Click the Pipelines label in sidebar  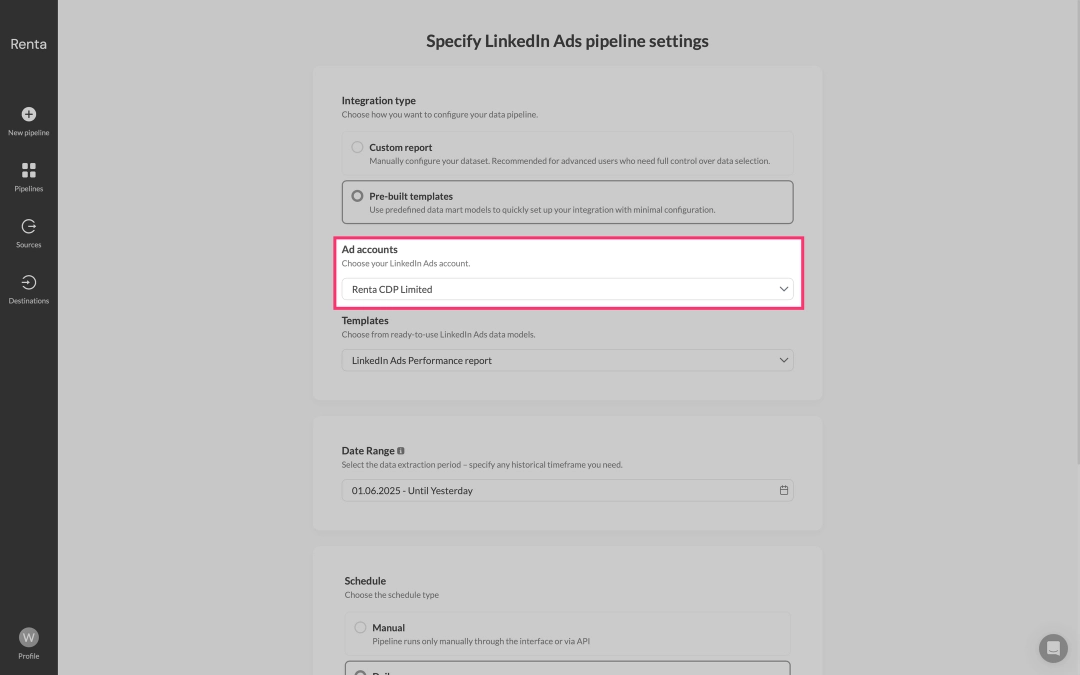click(29, 189)
